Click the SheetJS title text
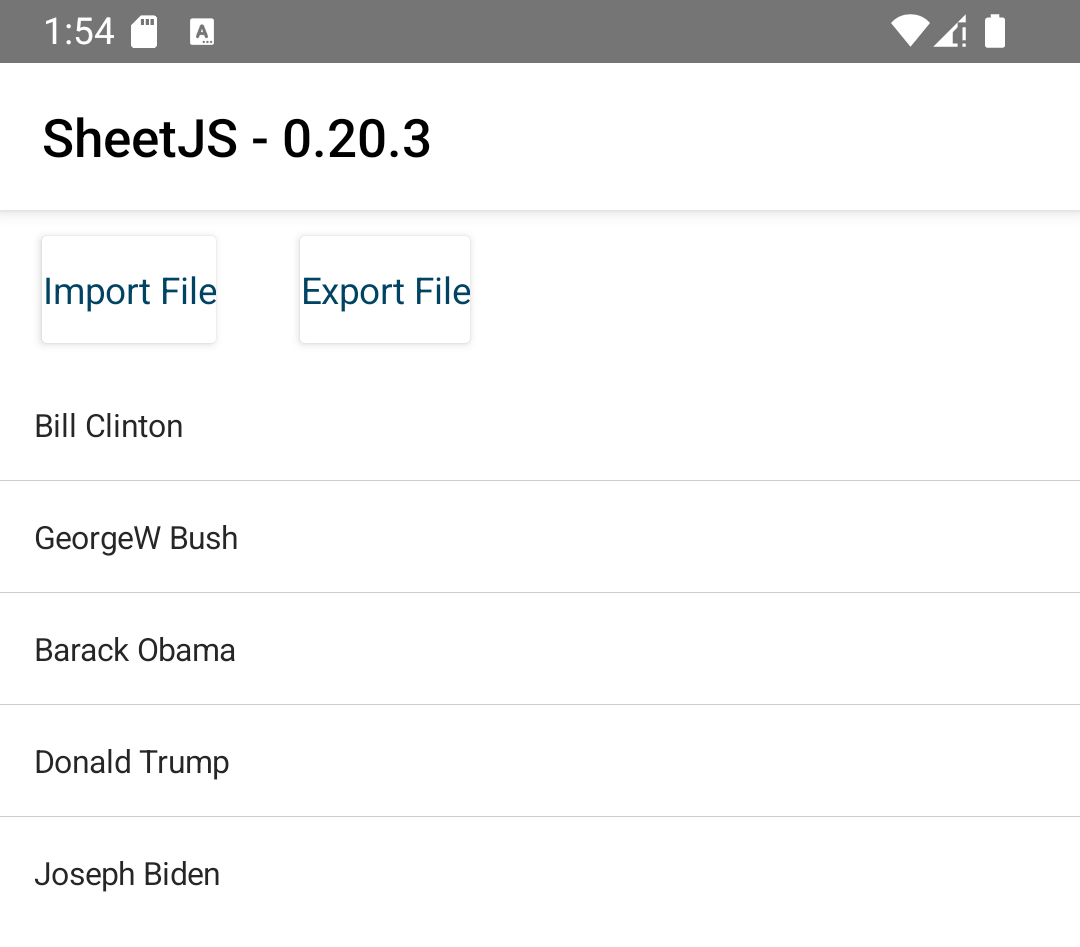 (x=140, y=138)
